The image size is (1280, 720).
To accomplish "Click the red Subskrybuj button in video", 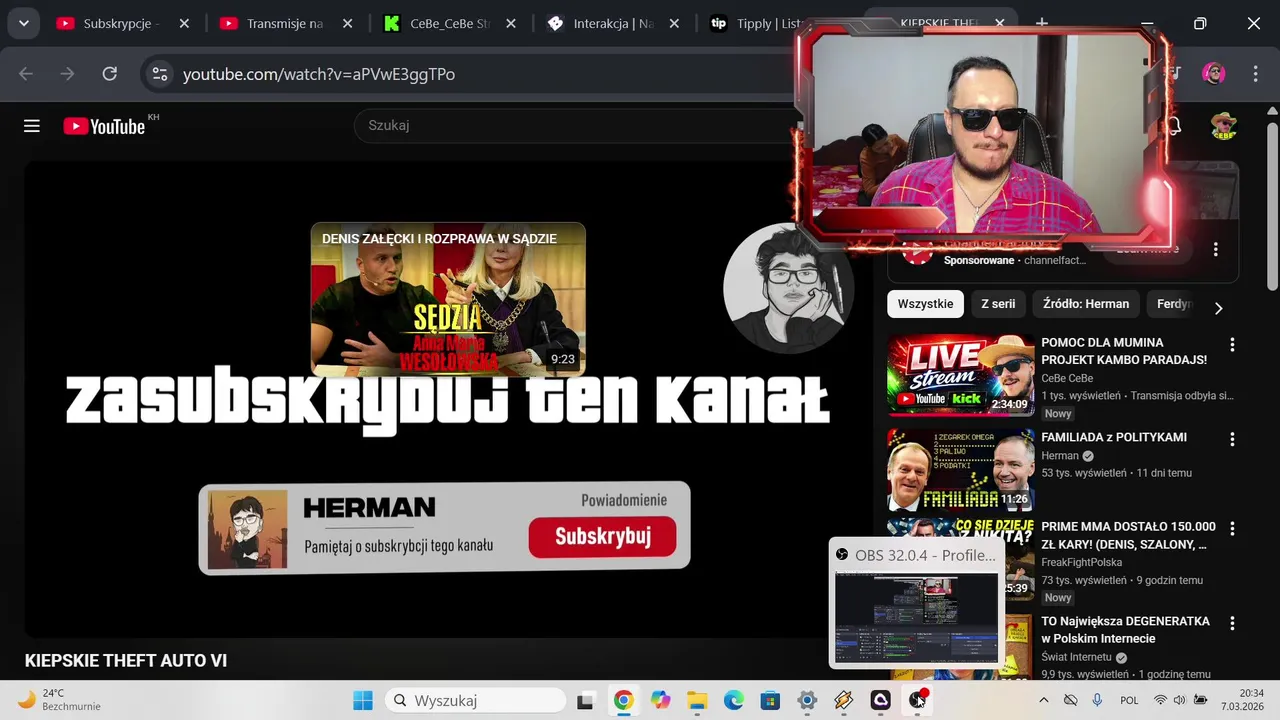I will click(x=602, y=537).
